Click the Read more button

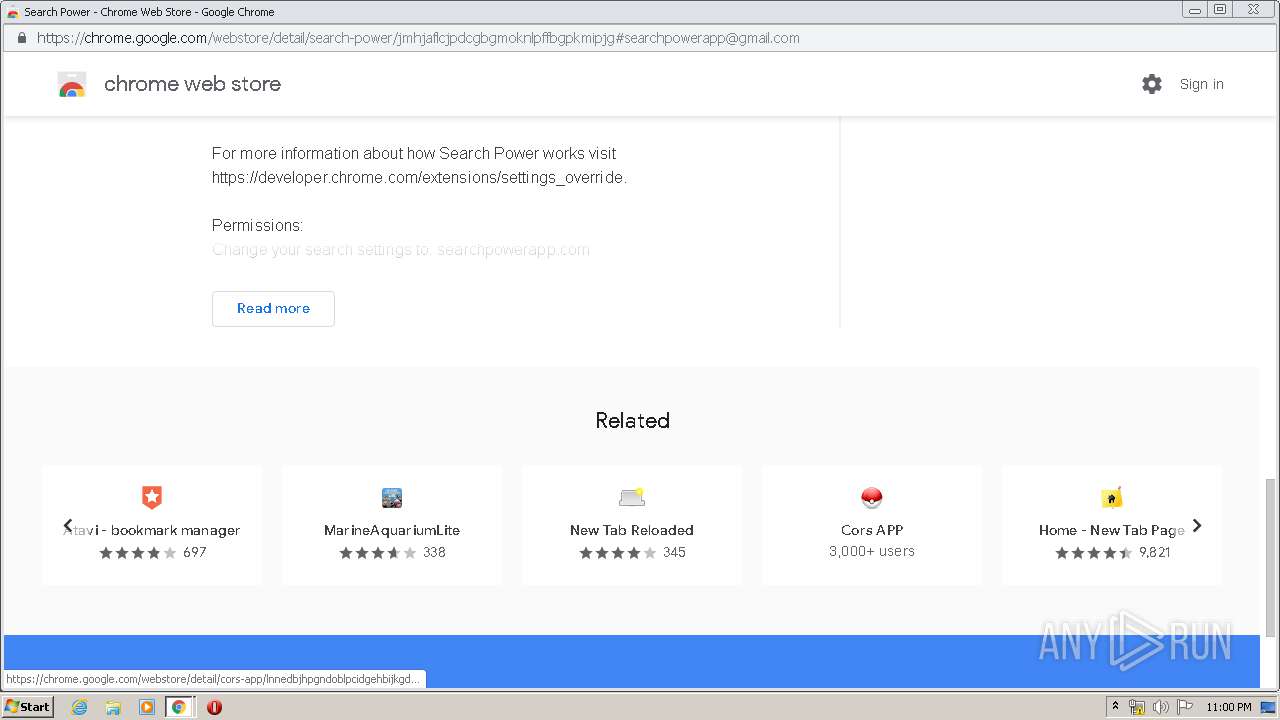[273, 308]
